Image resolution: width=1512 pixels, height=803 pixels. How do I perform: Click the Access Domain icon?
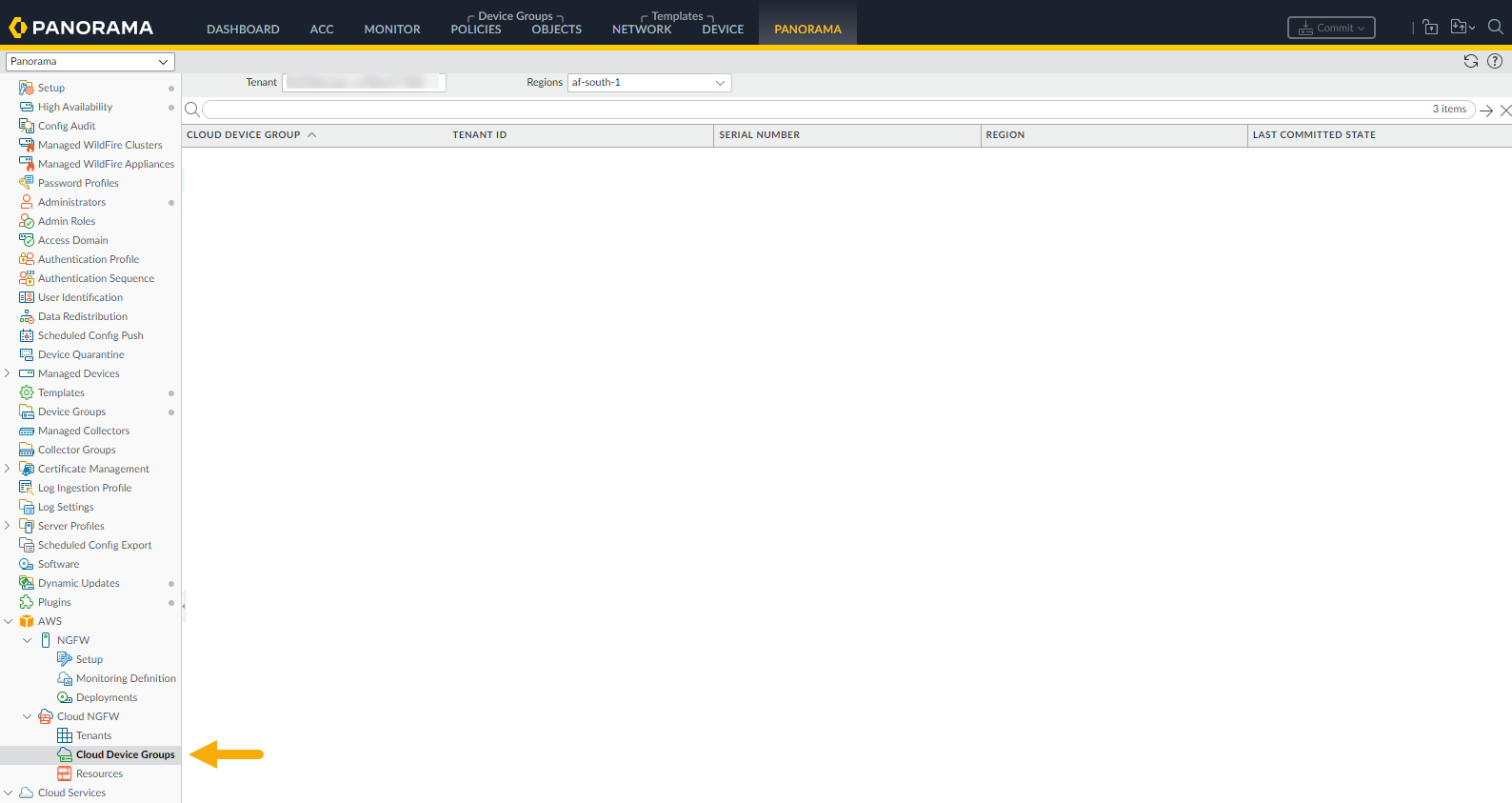coord(27,240)
